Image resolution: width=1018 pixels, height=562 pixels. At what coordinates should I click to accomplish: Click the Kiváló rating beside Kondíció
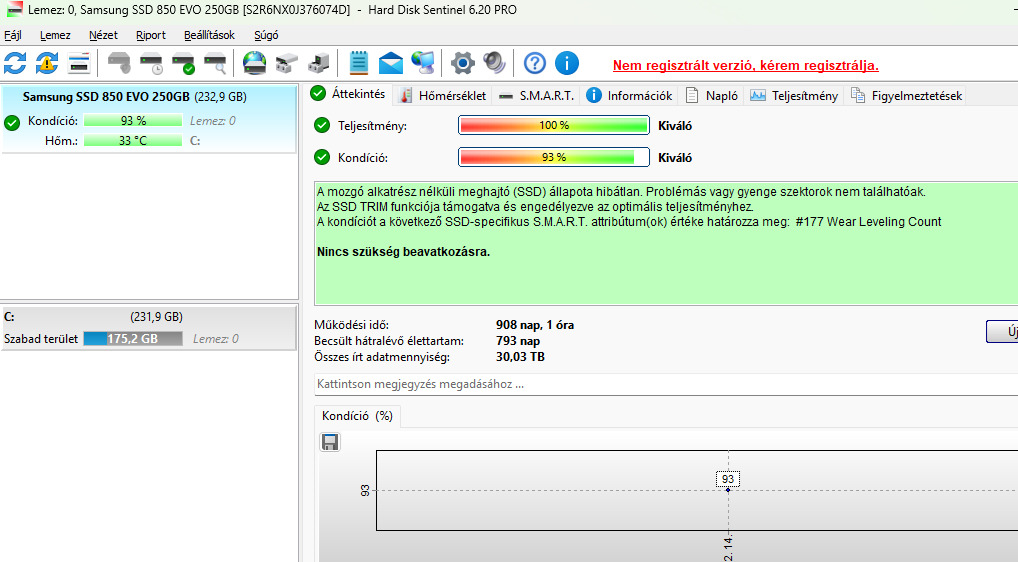click(x=675, y=158)
